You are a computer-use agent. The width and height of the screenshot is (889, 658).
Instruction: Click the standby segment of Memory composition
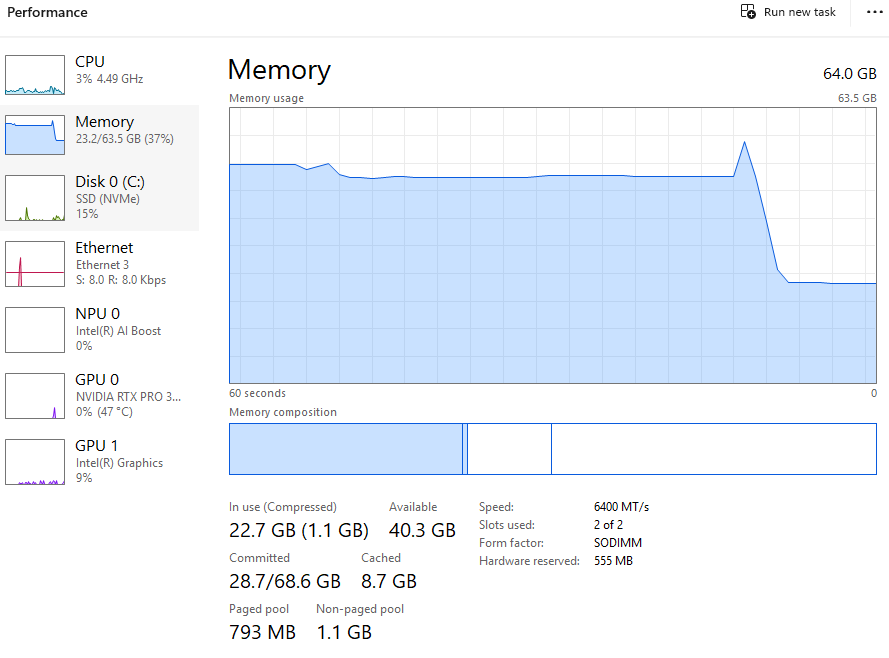pyautogui.click(x=509, y=449)
